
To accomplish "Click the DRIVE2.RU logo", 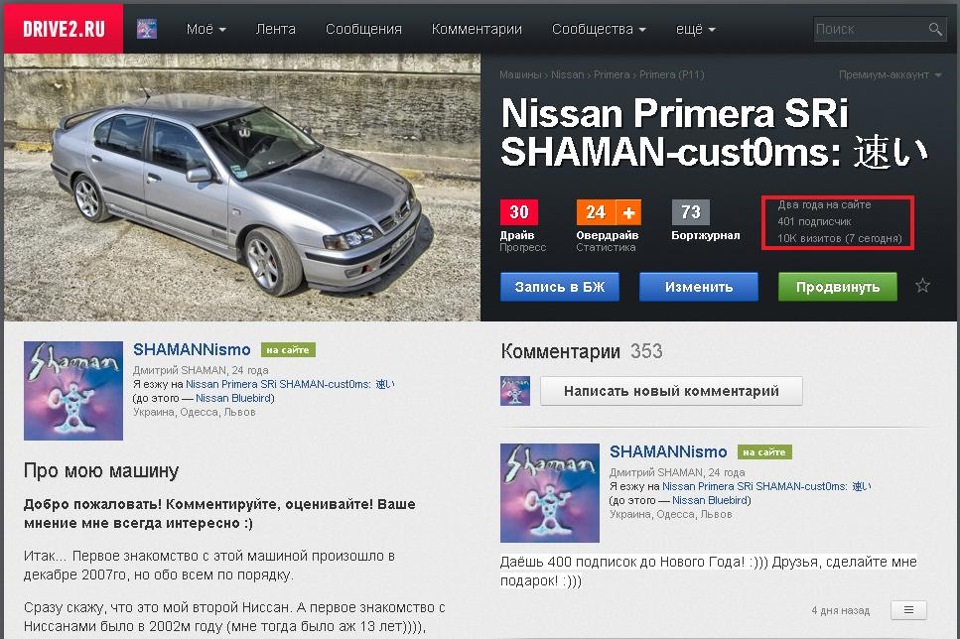I will point(64,29).
